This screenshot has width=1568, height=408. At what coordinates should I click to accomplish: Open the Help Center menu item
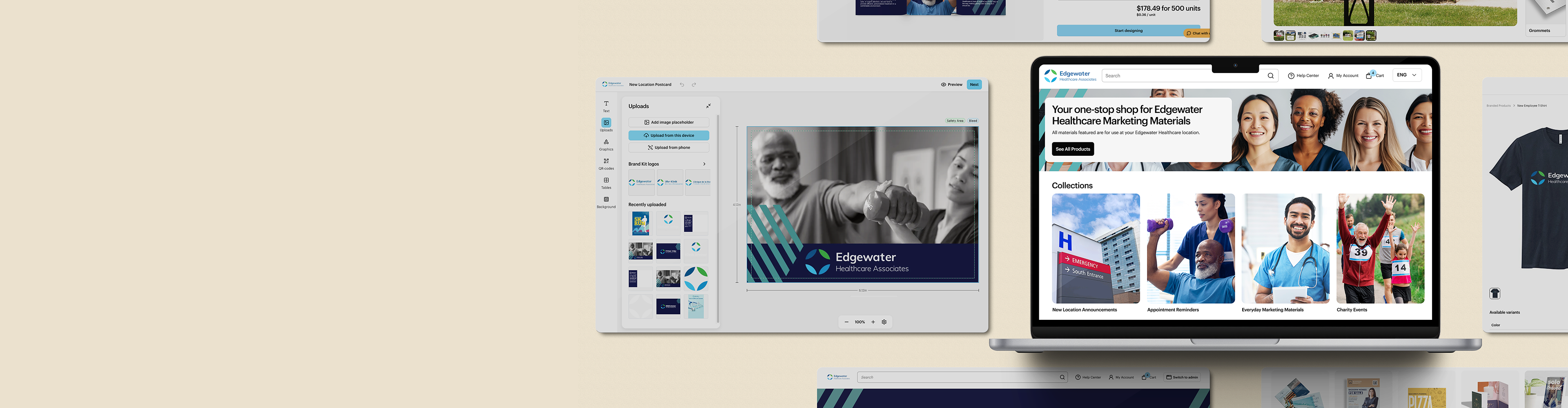coord(1303,75)
